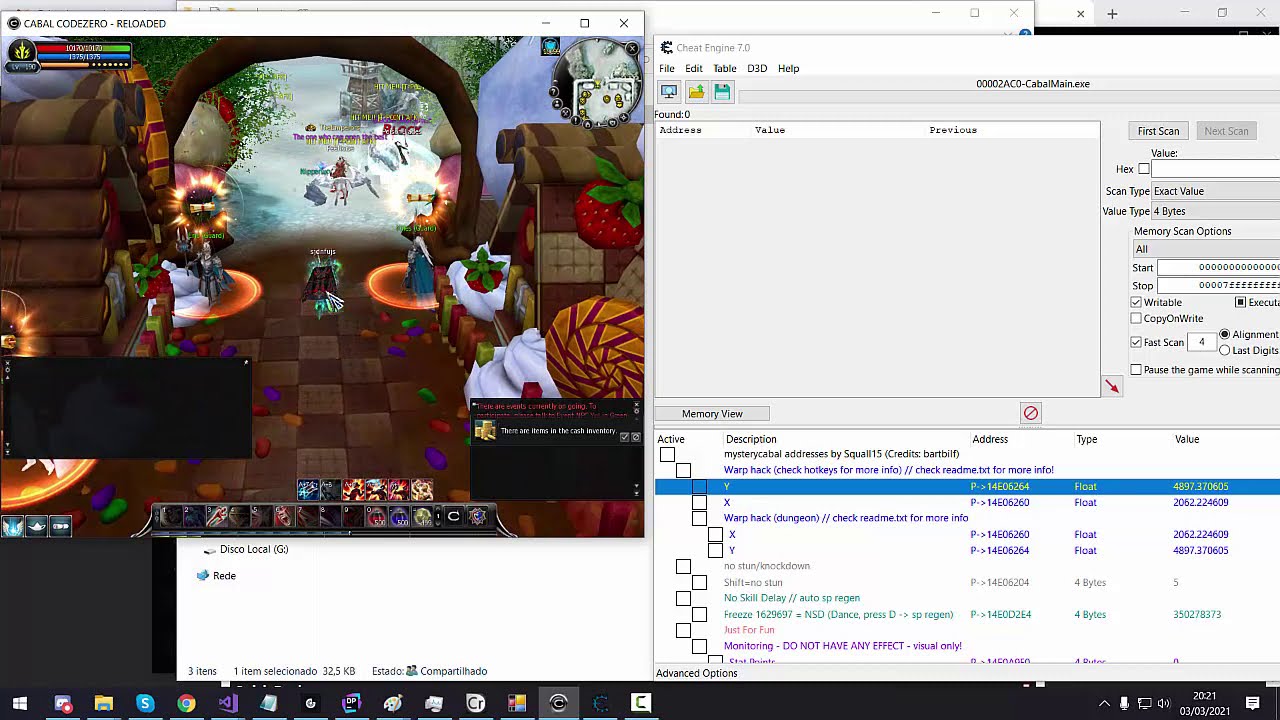The image size is (1280, 720).
Task: Enable Pause the game while scanning
Action: tap(1136, 370)
